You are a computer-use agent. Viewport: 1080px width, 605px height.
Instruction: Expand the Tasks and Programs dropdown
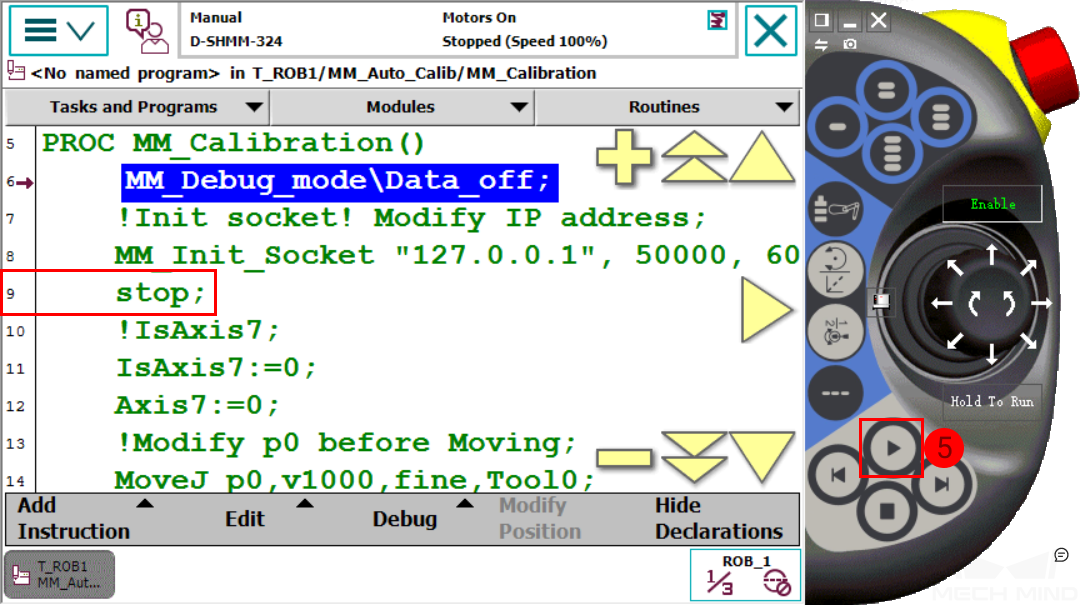pyautogui.click(x=137, y=107)
